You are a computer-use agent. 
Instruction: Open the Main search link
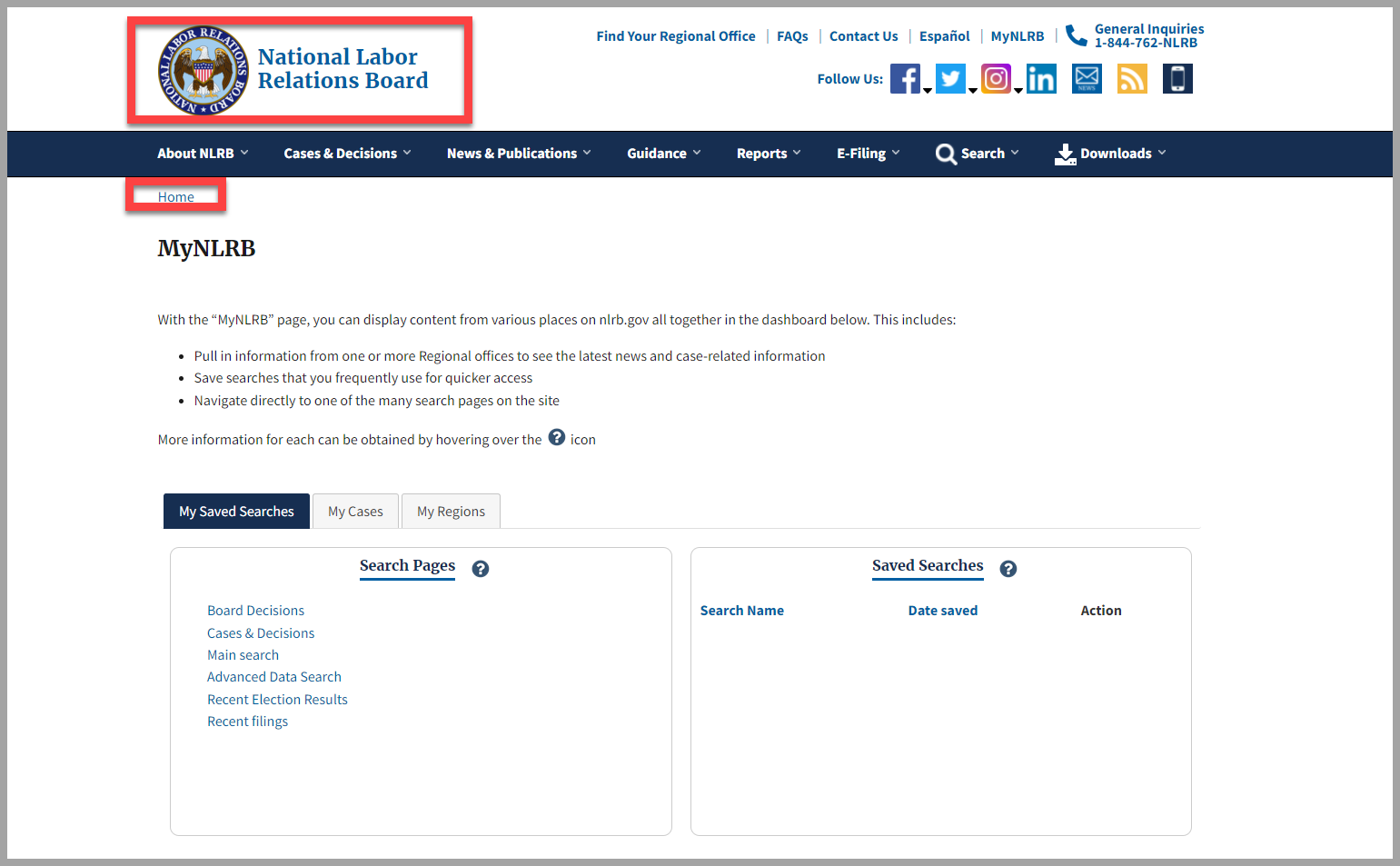coord(243,655)
